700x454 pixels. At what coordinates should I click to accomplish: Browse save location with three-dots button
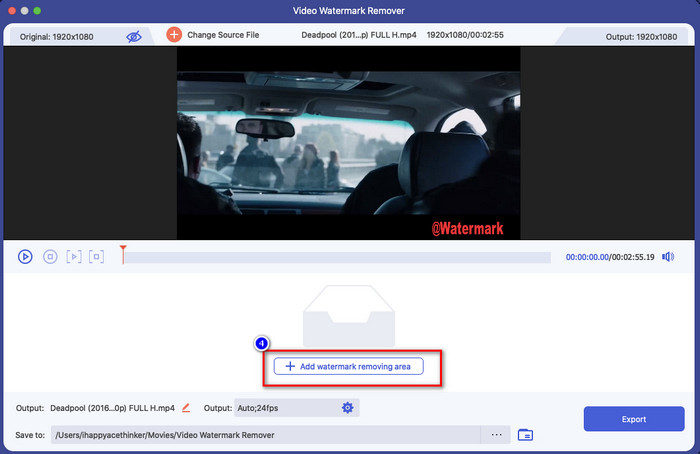click(496, 435)
